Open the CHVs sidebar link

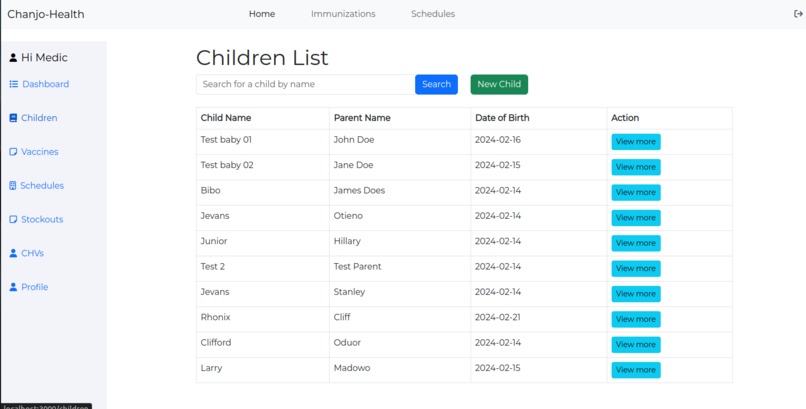pyautogui.click(x=32, y=253)
